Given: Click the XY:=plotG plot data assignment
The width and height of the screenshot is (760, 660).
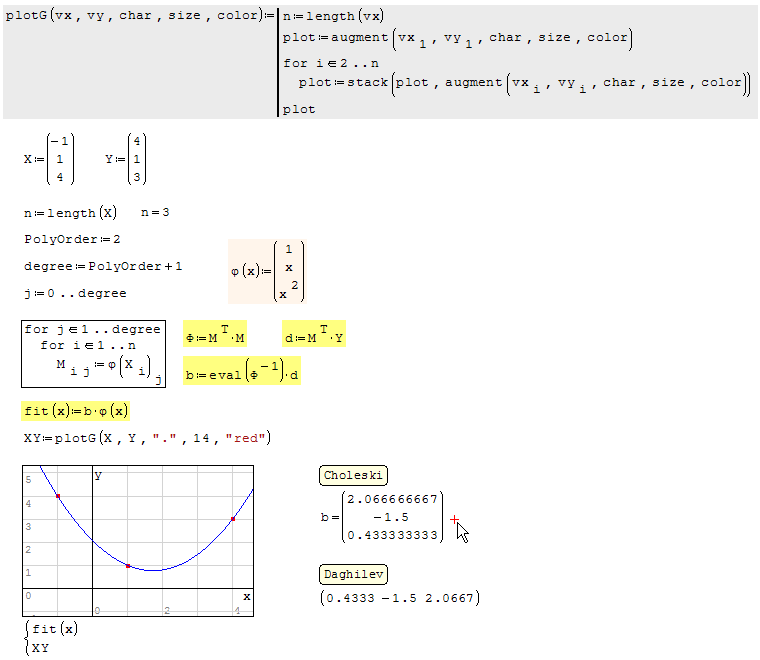Looking at the screenshot, I should pos(147,438).
